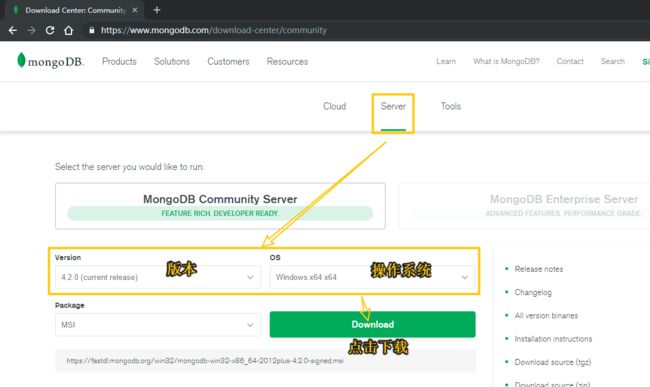Open a new browser tab
This screenshot has height=387, width=650.
tap(157, 10)
